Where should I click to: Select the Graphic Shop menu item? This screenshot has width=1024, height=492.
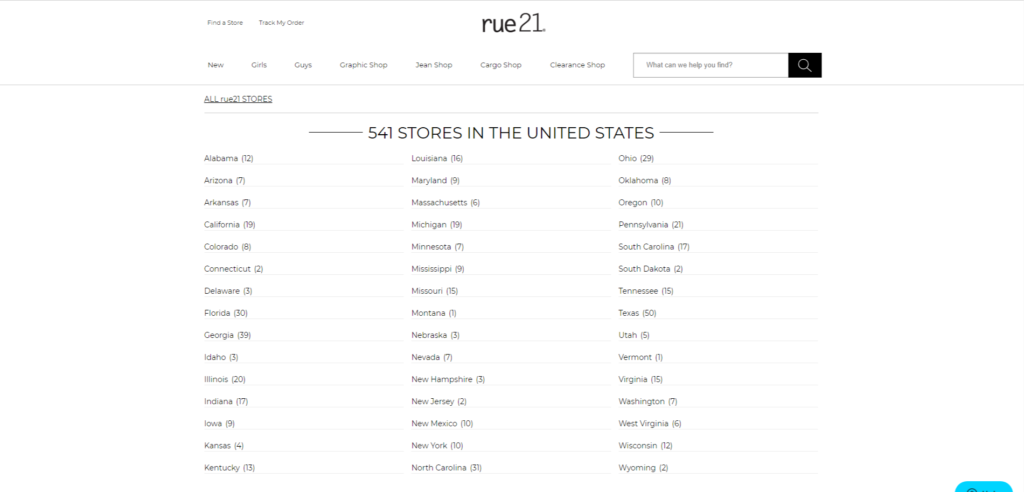(363, 65)
